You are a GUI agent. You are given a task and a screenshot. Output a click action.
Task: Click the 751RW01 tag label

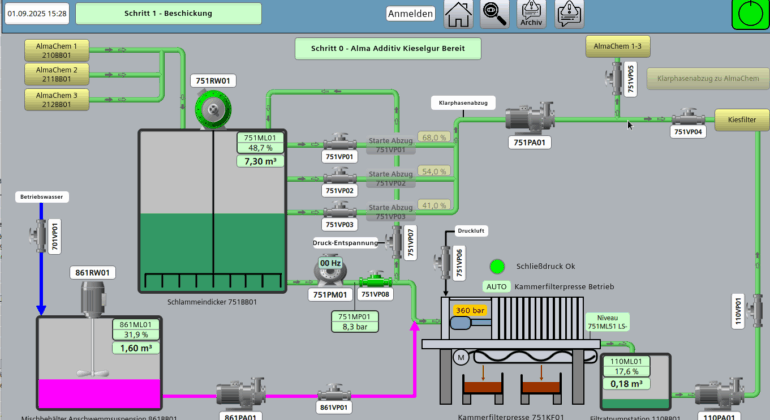click(213, 81)
